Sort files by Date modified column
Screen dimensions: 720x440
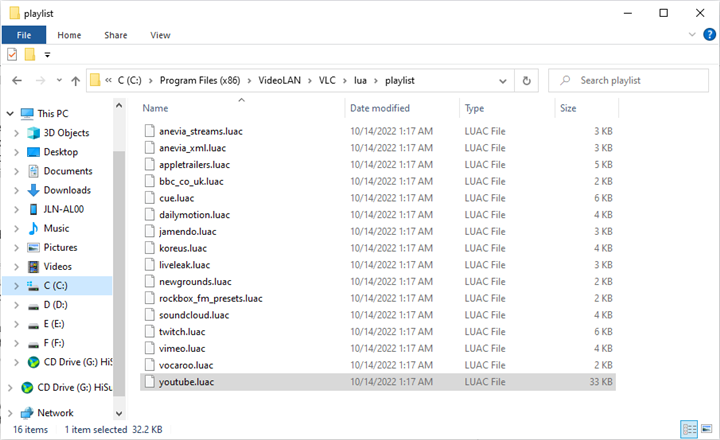pyautogui.click(x=380, y=108)
